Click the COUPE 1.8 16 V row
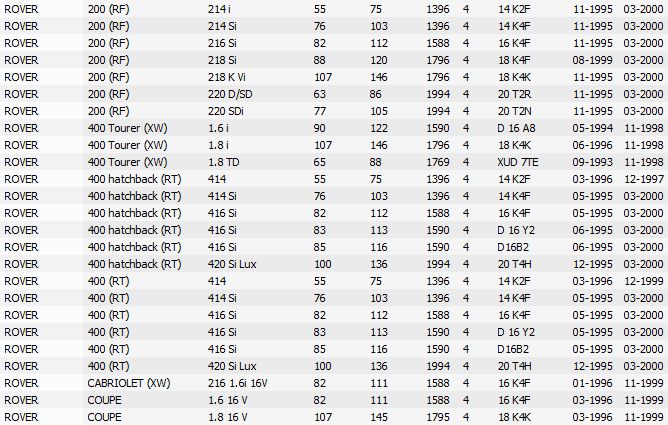Screen dimensions: 668x425 click(334, 417)
